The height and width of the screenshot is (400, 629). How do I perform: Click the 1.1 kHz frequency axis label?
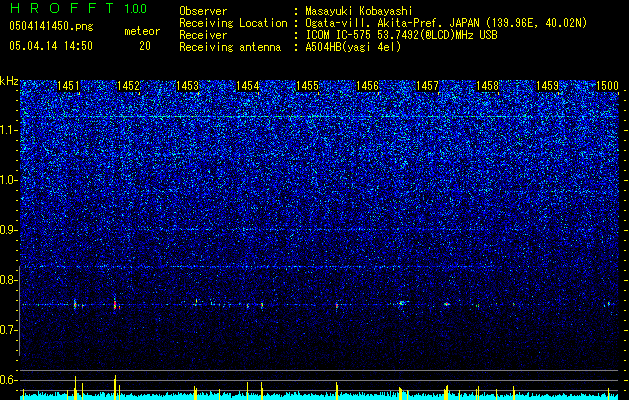[x=9, y=130]
